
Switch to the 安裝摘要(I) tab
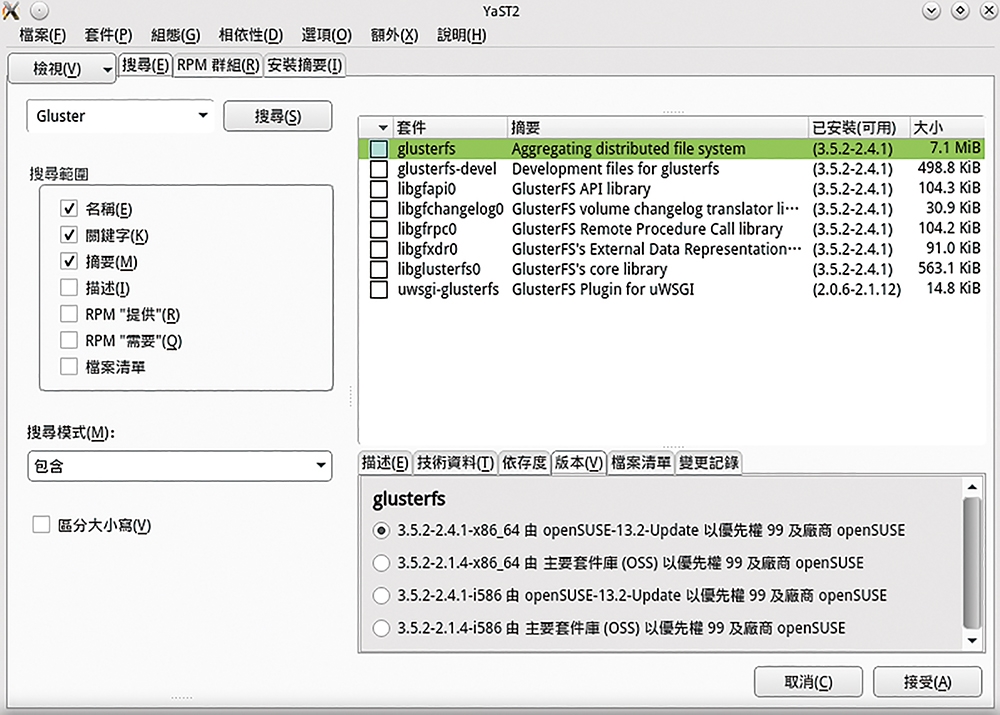tap(305, 65)
